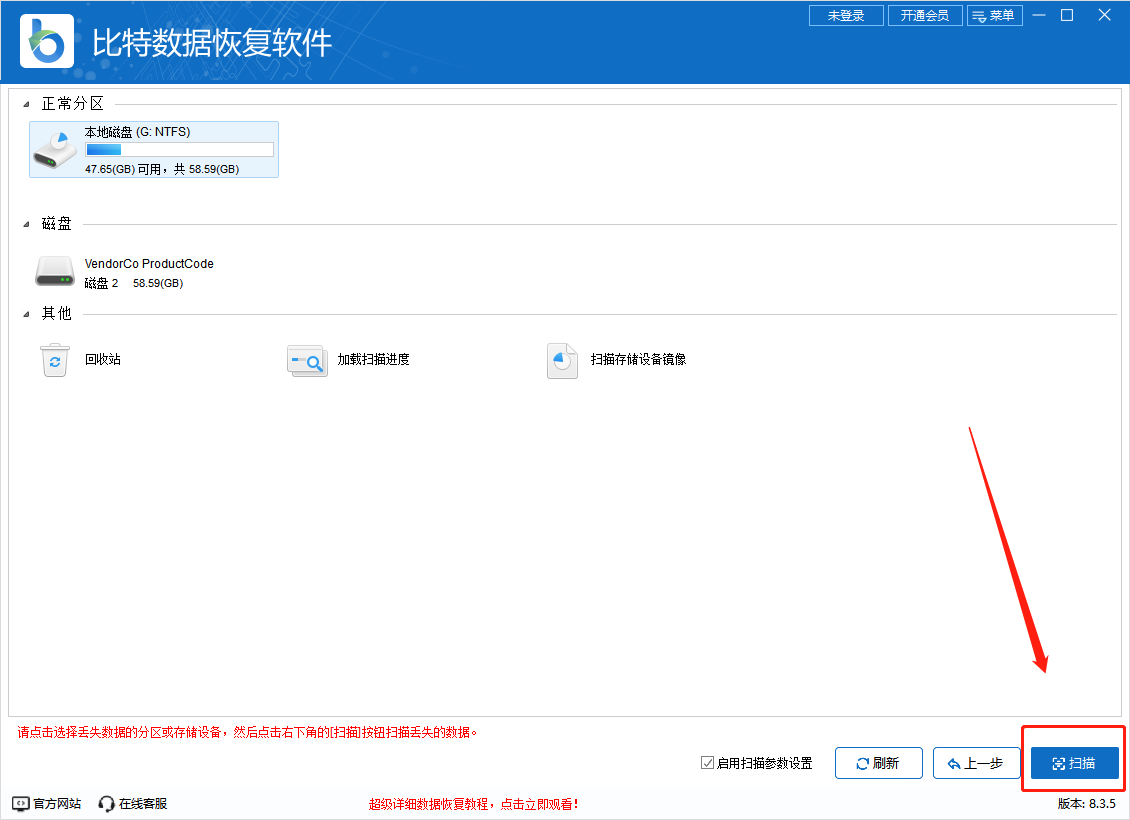Open the 官方网站 link

pyautogui.click(x=58, y=803)
